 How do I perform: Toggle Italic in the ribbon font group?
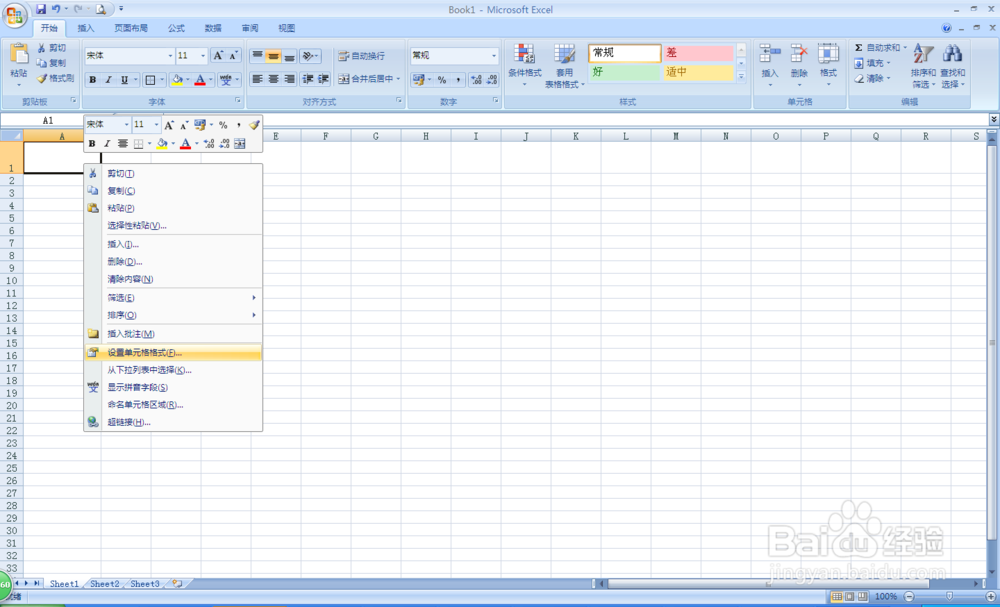(108, 80)
